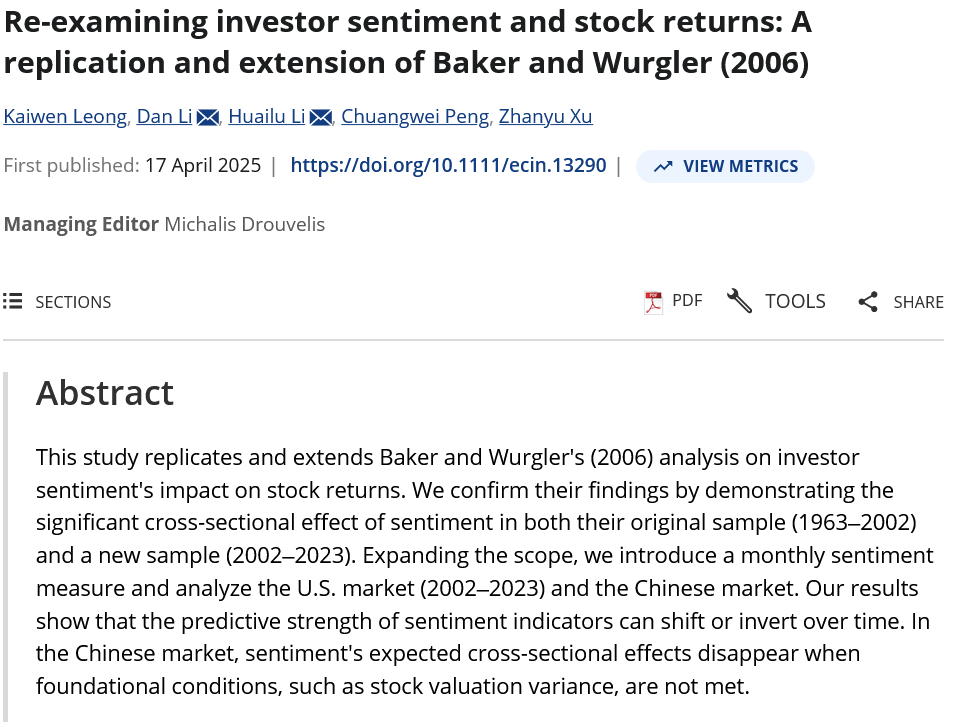Image resolution: width=965 pixels, height=722 pixels.
Task: Expand the Tools menu
Action: (x=794, y=301)
